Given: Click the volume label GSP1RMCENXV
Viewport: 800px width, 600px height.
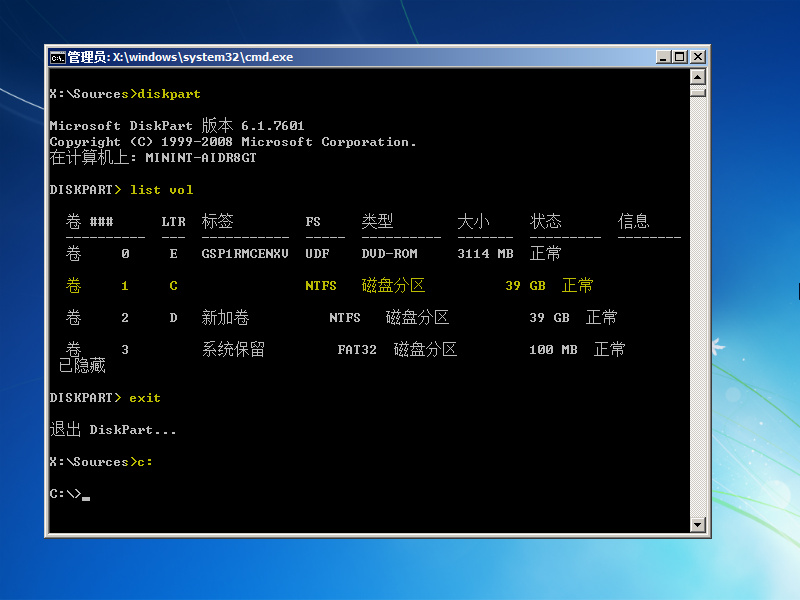Looking at the screenshot, I should point(245,254).
